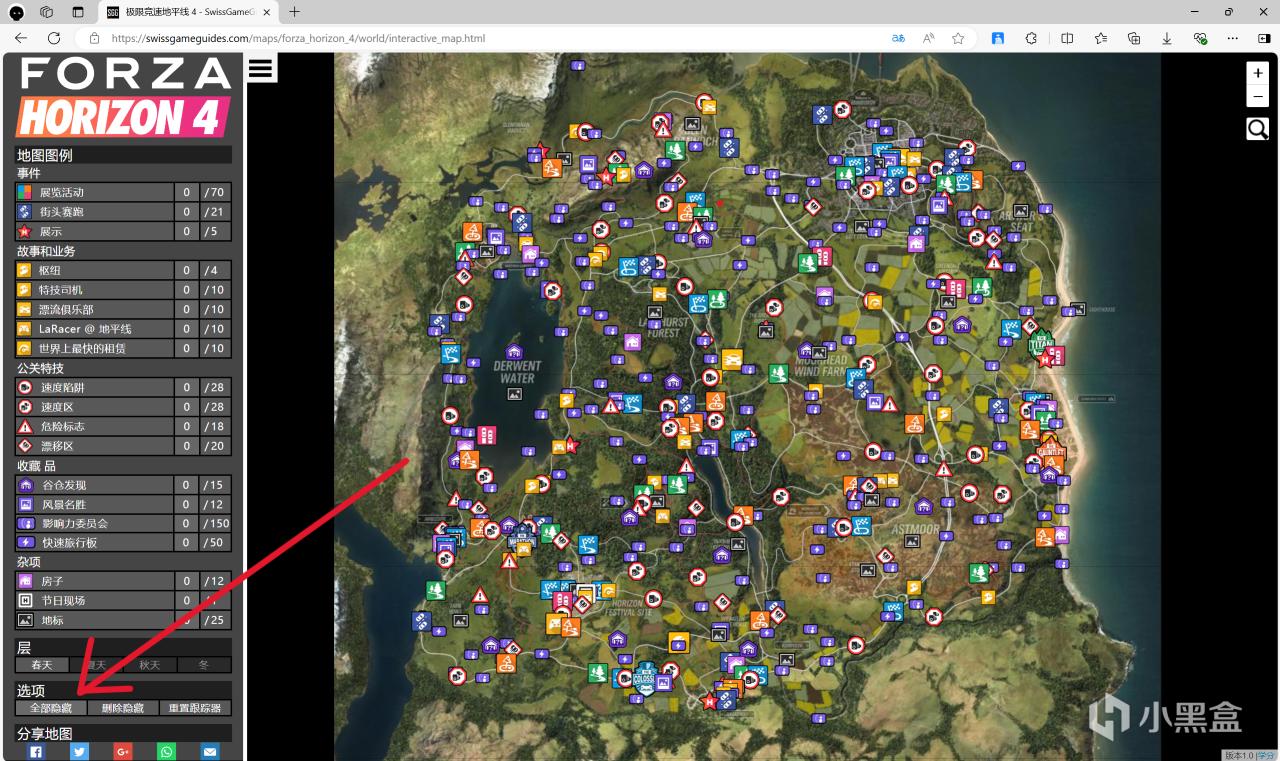Toggle 漂流俱乐部 markers in legend
Screen dimensions: 1280x761
click(124, 309)
